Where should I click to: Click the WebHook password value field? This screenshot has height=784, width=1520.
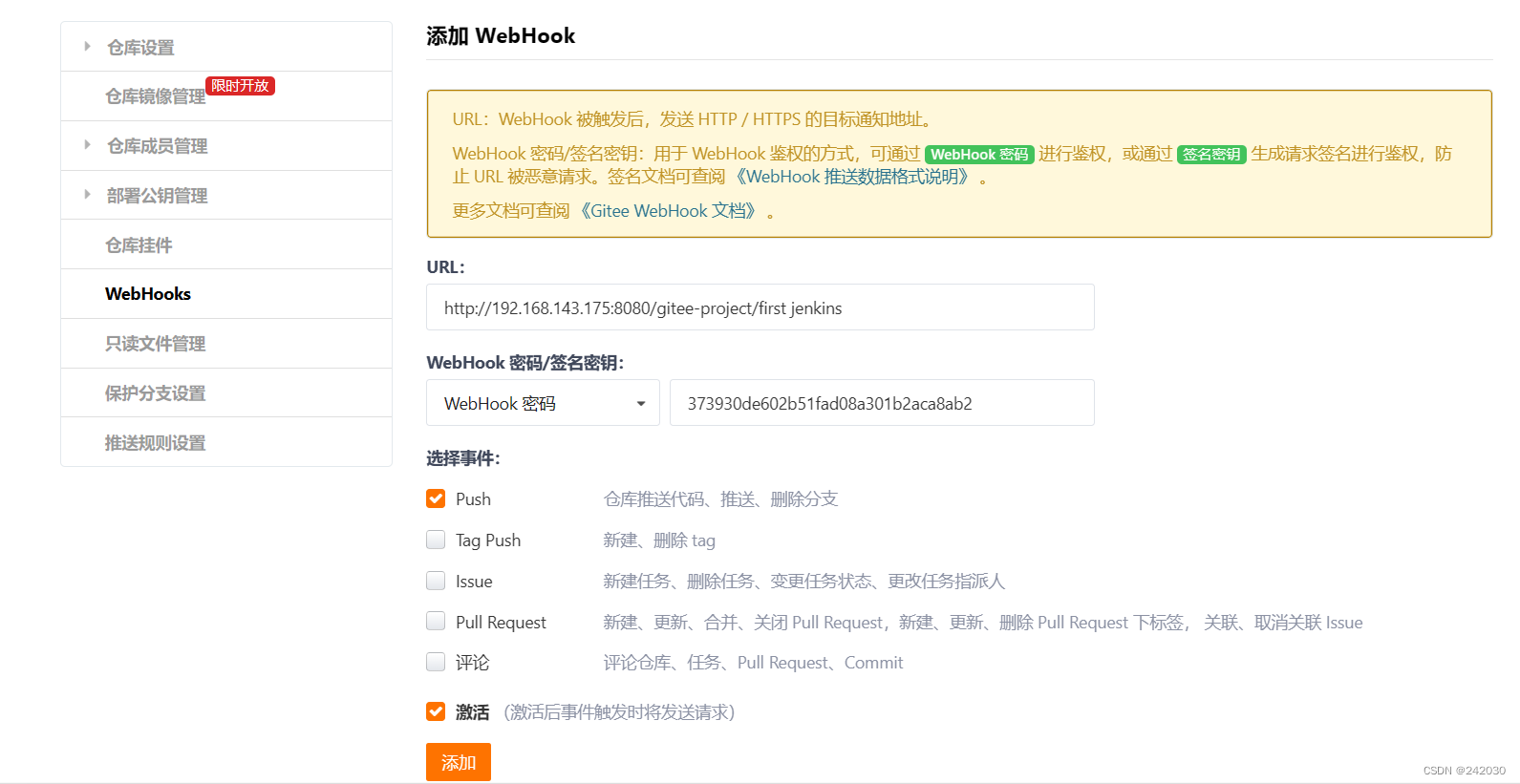pyautogui.click(x=882, y=403)
